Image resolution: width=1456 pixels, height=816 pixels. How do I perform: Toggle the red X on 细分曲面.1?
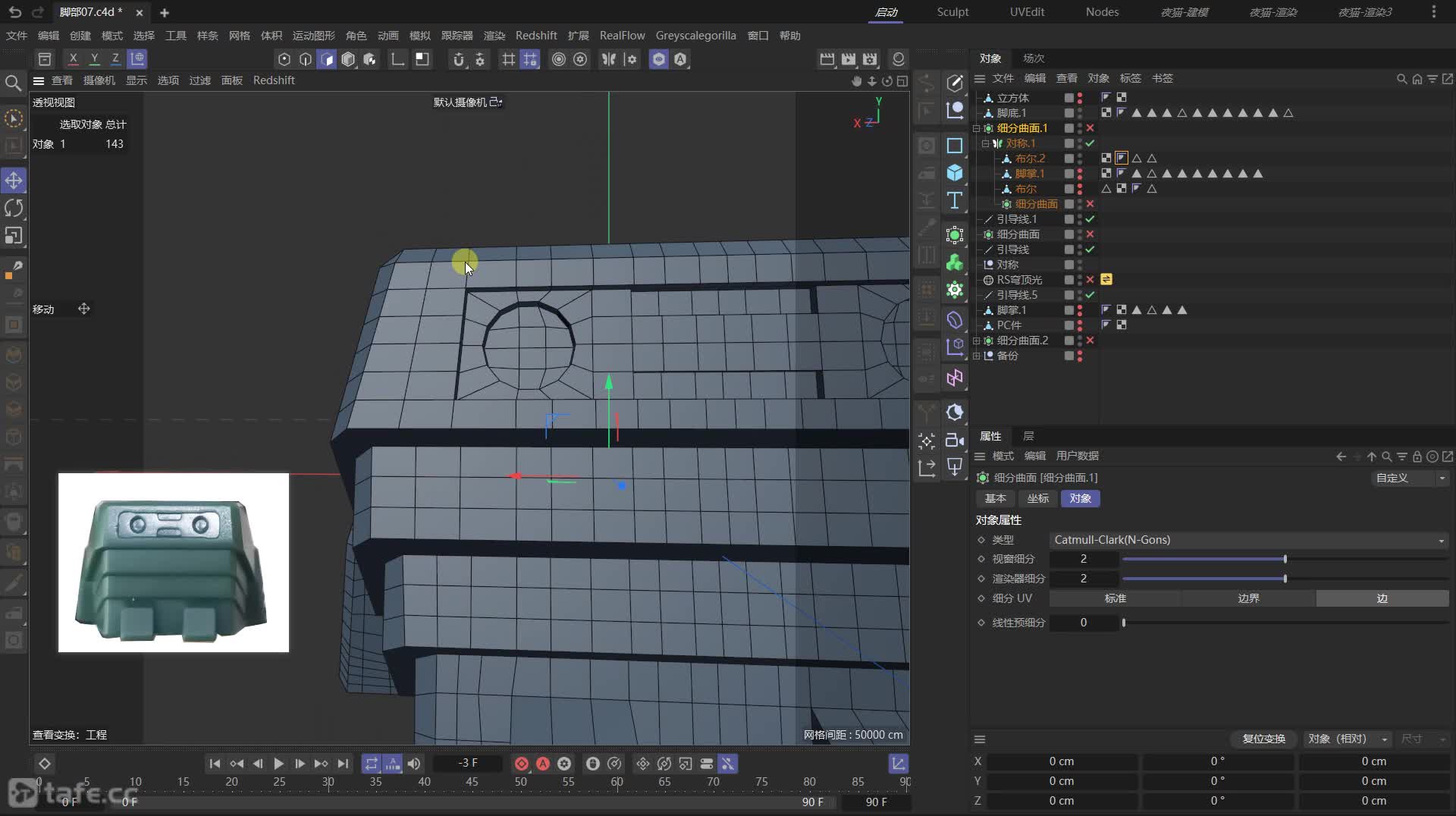pyautogui.click(x=1090, y=128)
